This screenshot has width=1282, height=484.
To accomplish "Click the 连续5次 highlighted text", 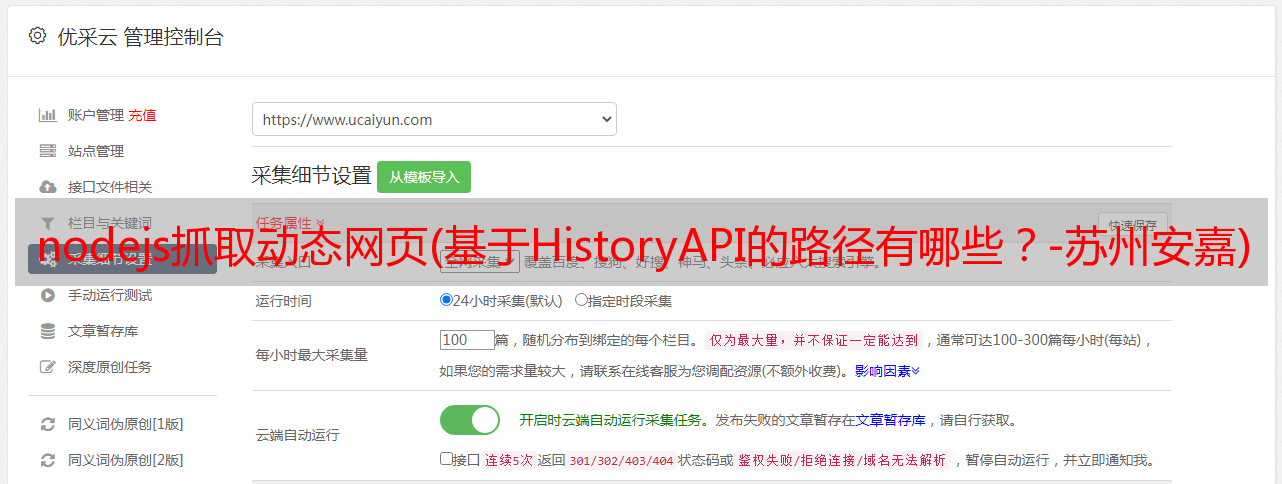I will point(510,460).
